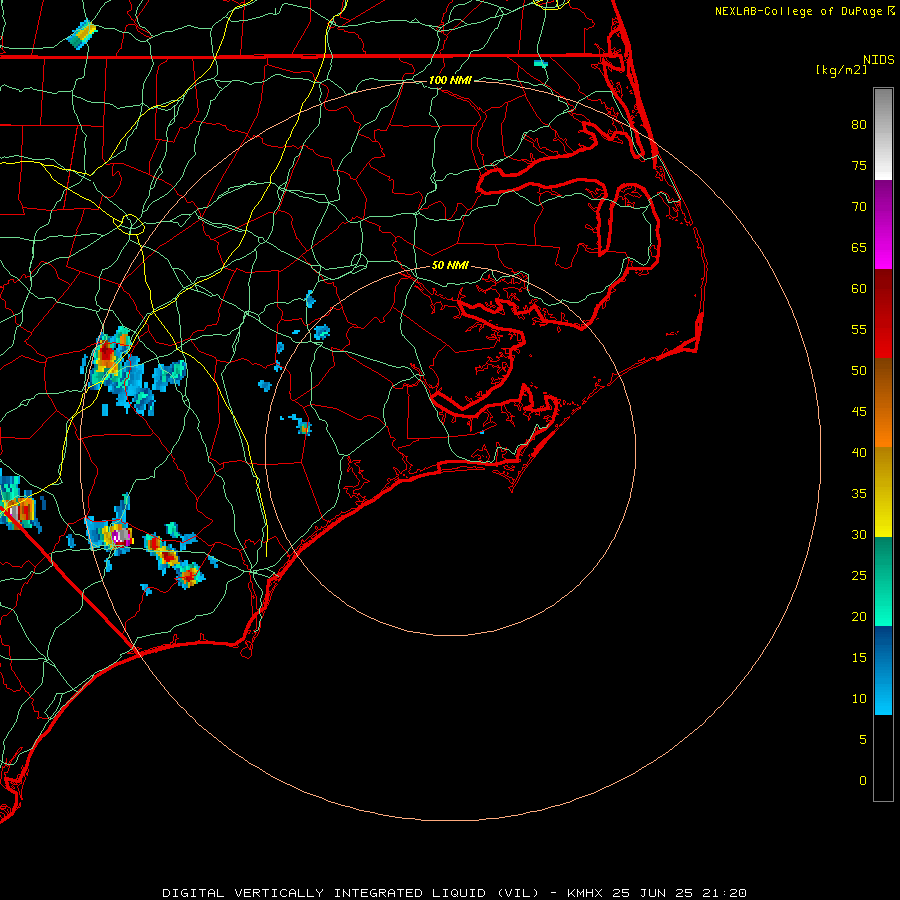Click the NIDS label above the legend

click(878, 60)
